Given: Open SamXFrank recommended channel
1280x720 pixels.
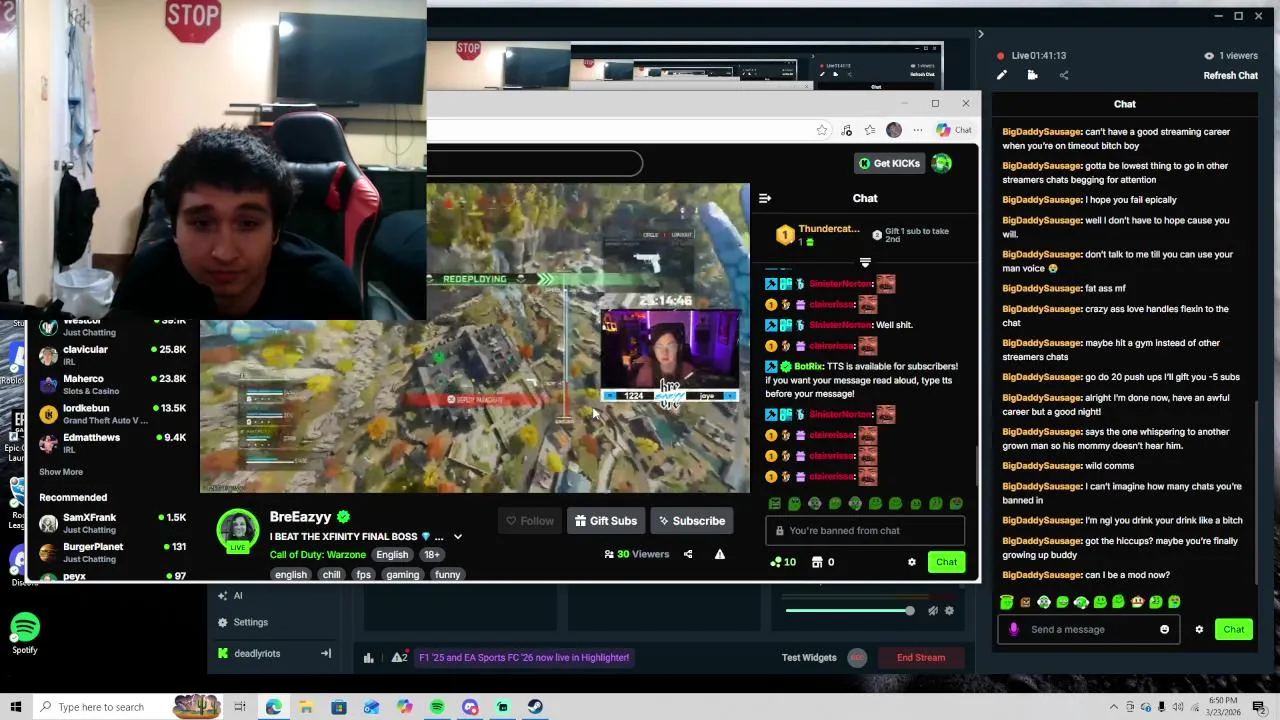Looking at the screenshot, I should coord(111,523).
